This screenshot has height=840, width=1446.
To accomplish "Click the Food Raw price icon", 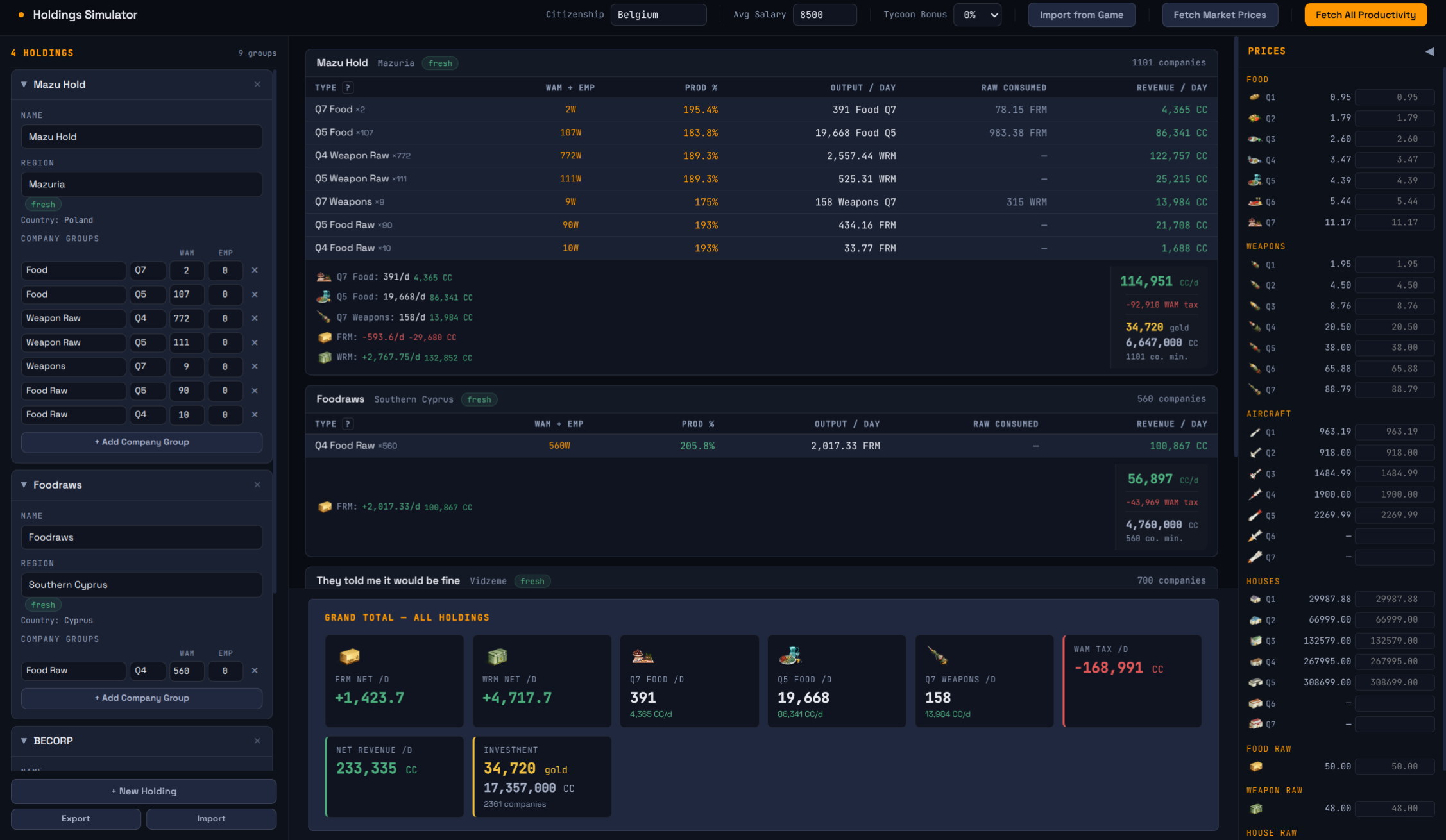I will coord(1255,766).
